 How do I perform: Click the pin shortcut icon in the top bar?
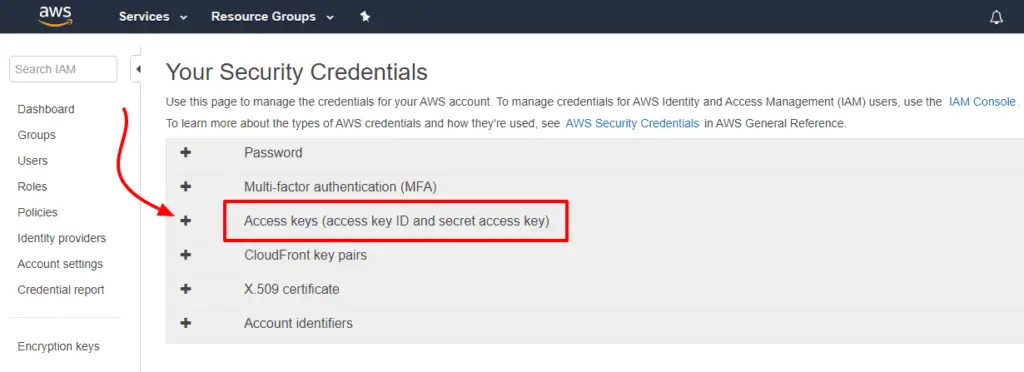365,17
